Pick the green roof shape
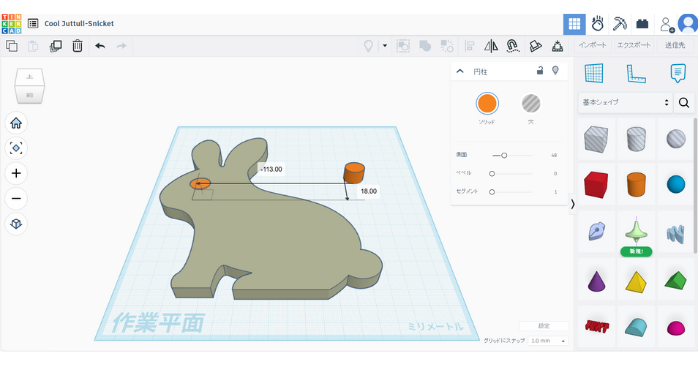698x365 pixels. (676, 280)
